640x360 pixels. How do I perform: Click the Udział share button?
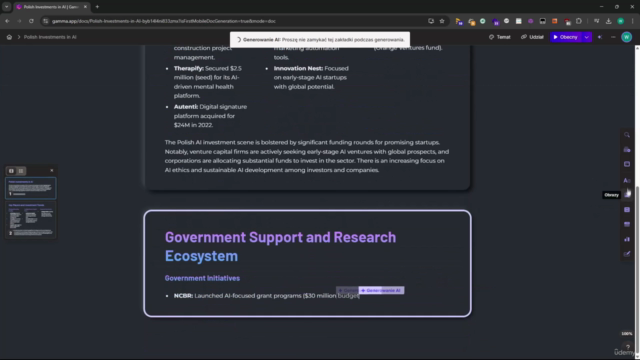click(532, 37)
